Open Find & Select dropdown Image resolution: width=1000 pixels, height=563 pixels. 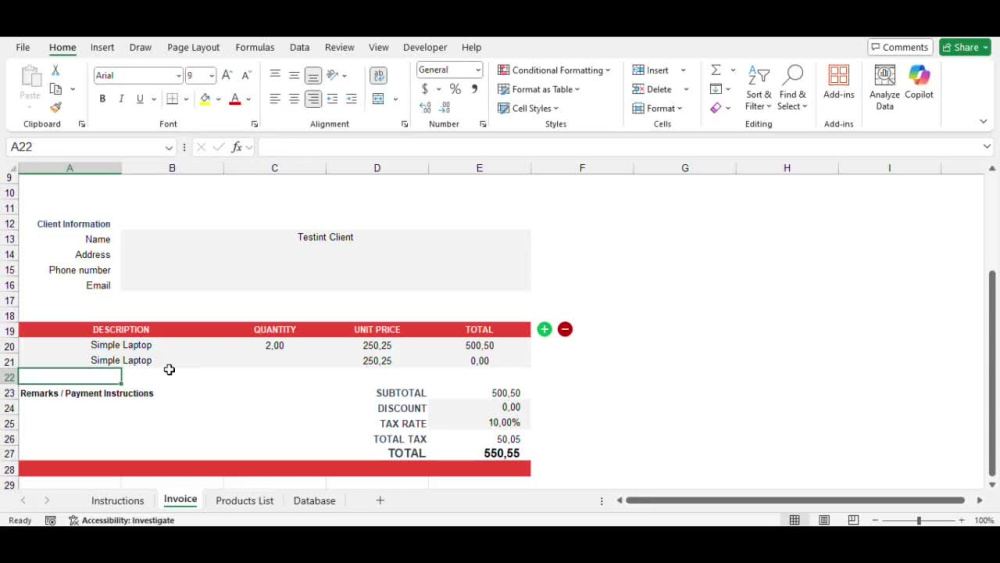pos(793,87)
